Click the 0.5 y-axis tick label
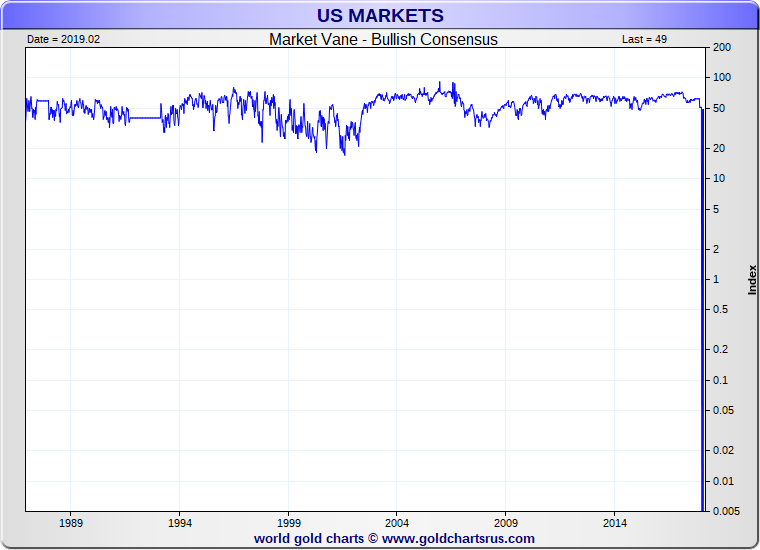Screen dimensions: 760x550 click(720, 310)
